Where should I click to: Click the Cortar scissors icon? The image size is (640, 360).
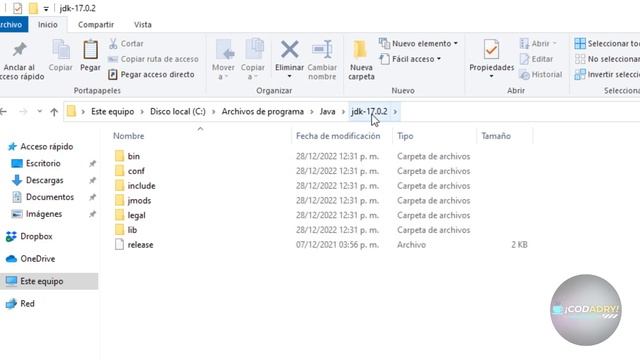click(113, 43)
